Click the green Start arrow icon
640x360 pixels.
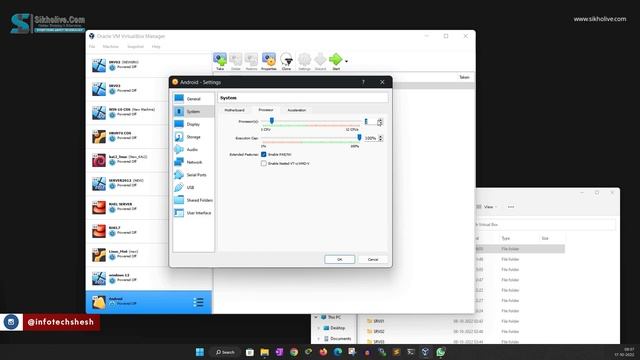[x=336, y=60]
